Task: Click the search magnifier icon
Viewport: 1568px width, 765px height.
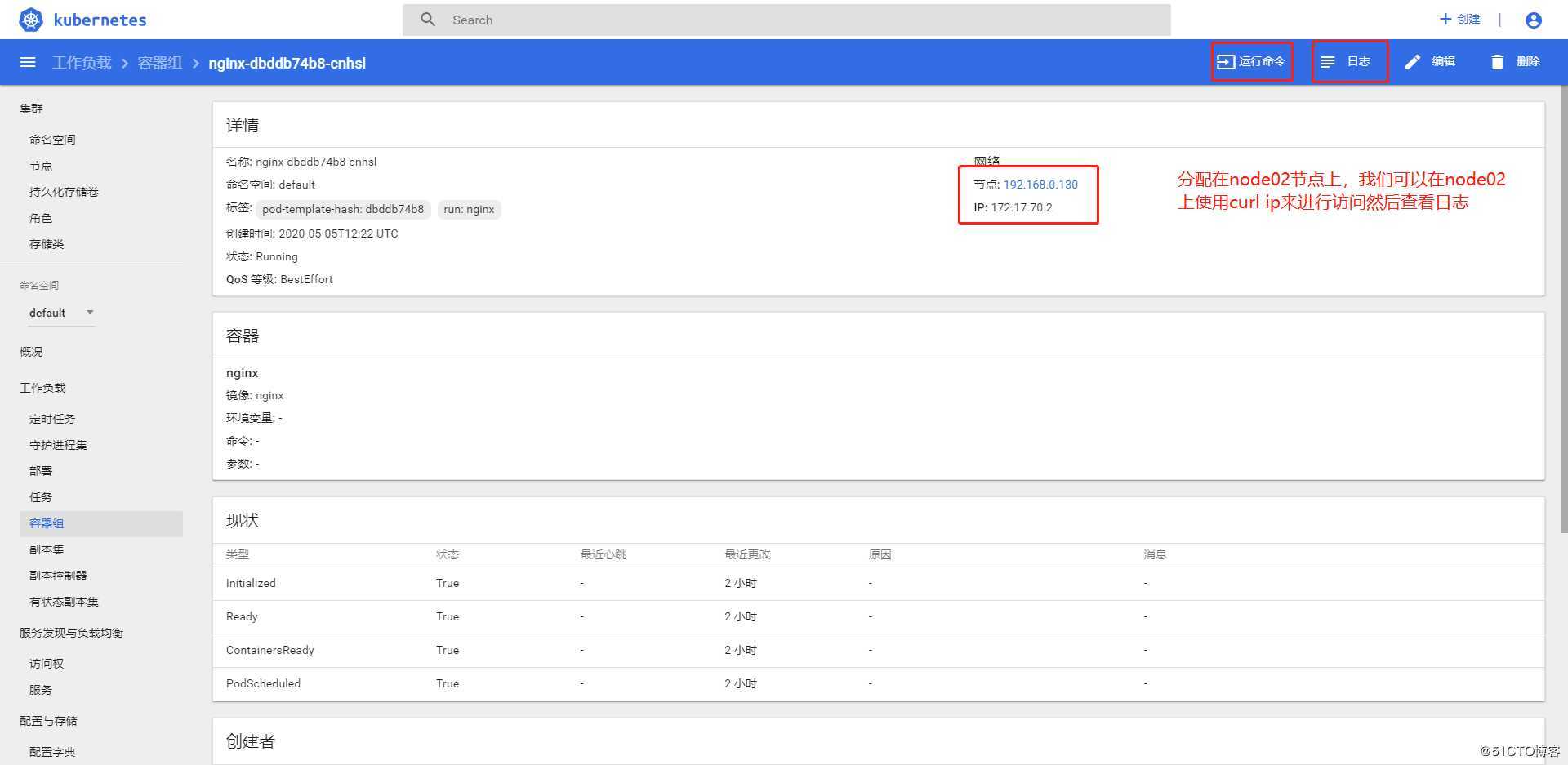Action: click(x=428, y=20)
